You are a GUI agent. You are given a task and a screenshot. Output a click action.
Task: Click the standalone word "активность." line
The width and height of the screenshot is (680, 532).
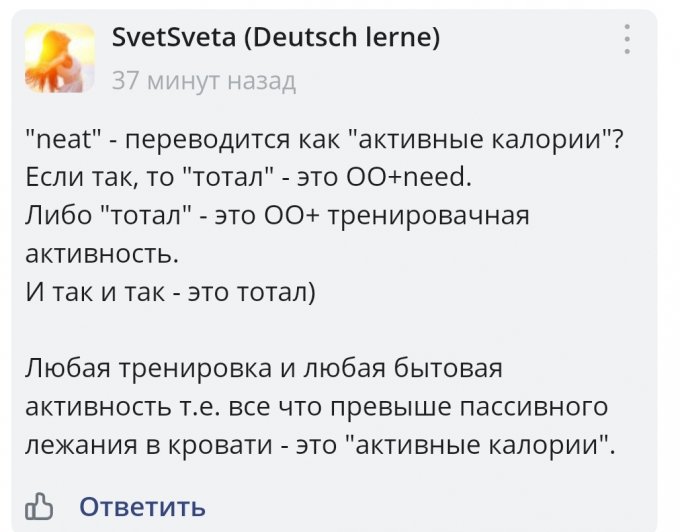pyautogui.click(x=101, y=253)
